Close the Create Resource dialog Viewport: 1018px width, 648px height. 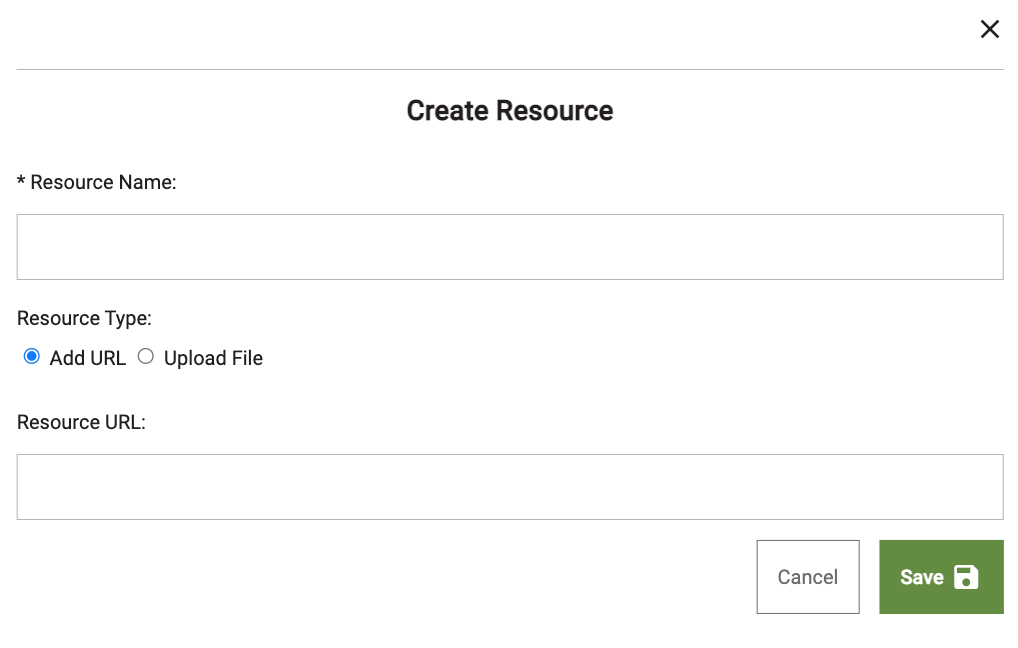(989, 29)
